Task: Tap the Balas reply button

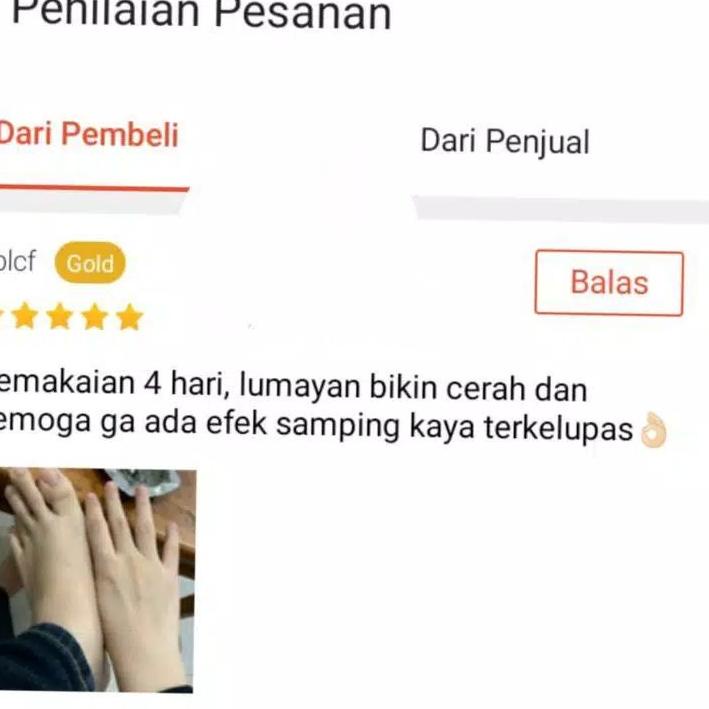Action: [609, 283]
